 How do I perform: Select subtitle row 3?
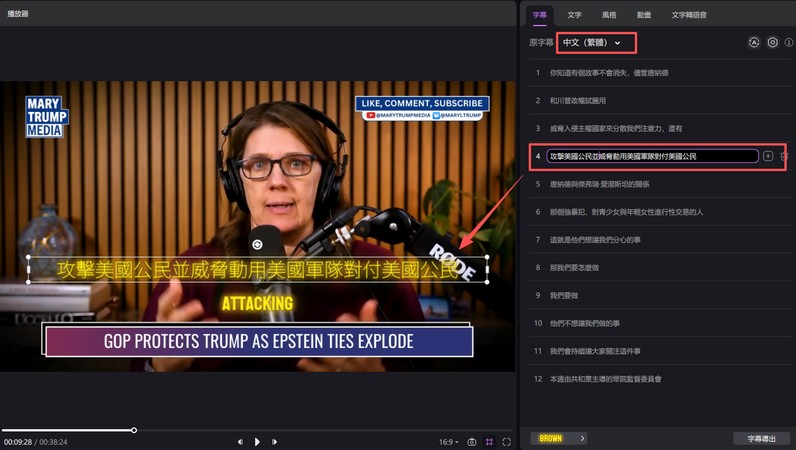660,128
